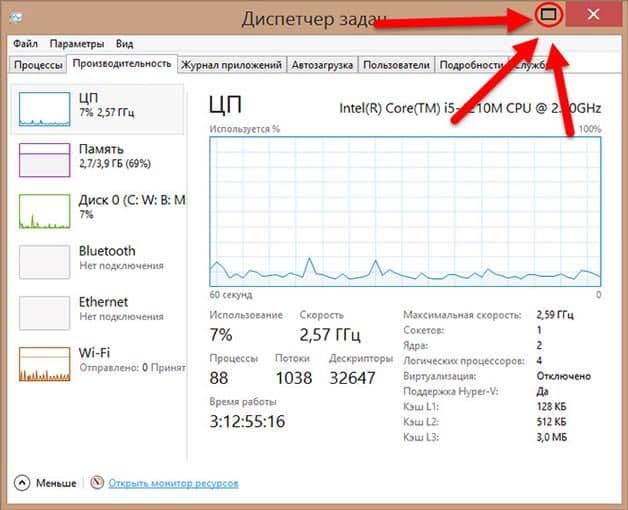Screen dimensions: 628x510
Task: Switch to the Процессы tab
Action: (x=38, y=65)
